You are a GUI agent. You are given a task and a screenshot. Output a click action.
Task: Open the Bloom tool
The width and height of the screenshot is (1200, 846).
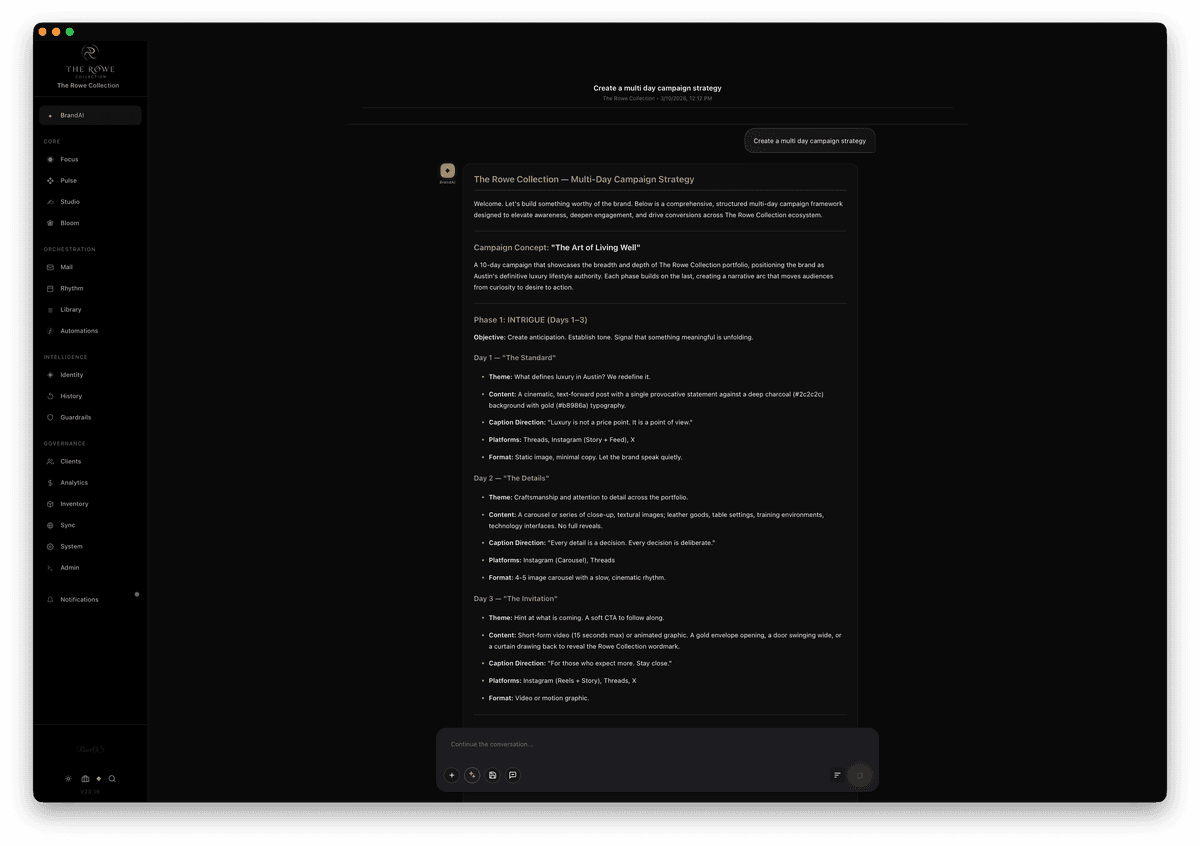tap(68, 222)
